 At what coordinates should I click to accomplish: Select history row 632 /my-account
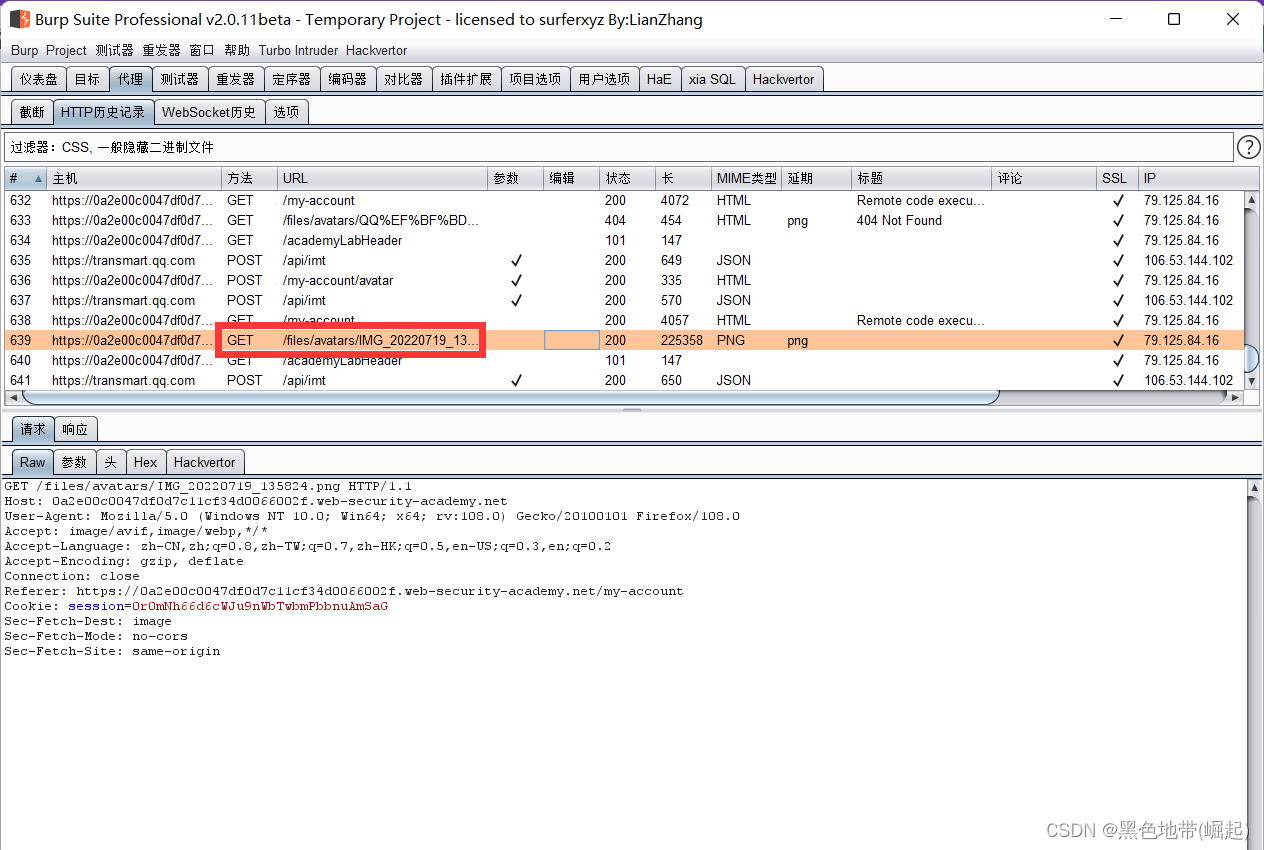tap(624, 200)
